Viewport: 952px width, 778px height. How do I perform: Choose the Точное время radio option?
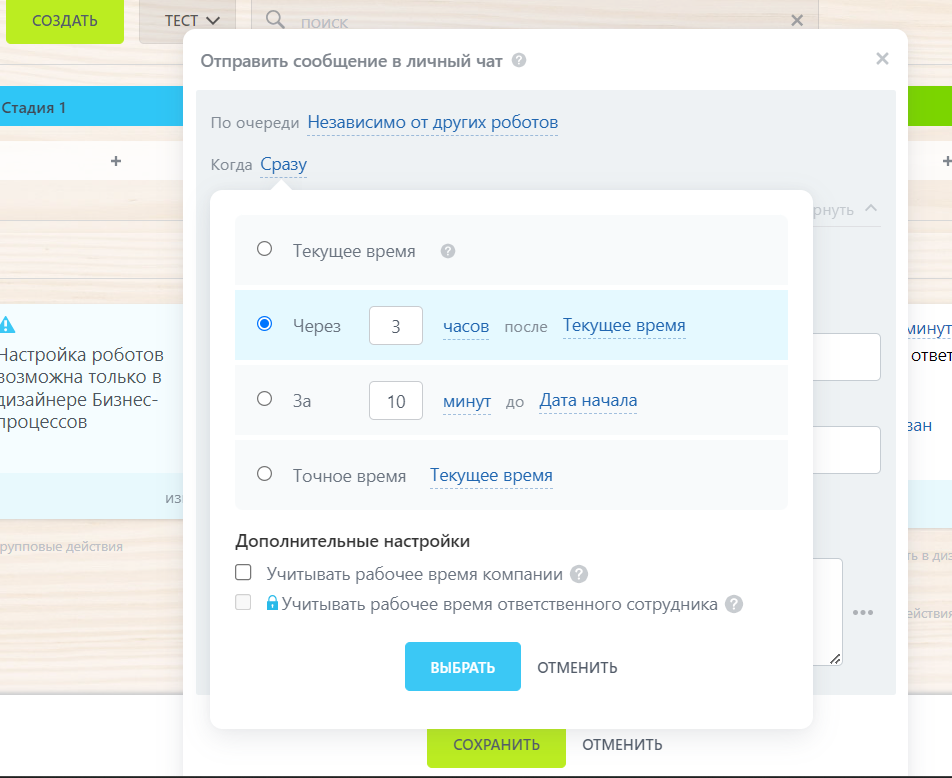(265, 474)
